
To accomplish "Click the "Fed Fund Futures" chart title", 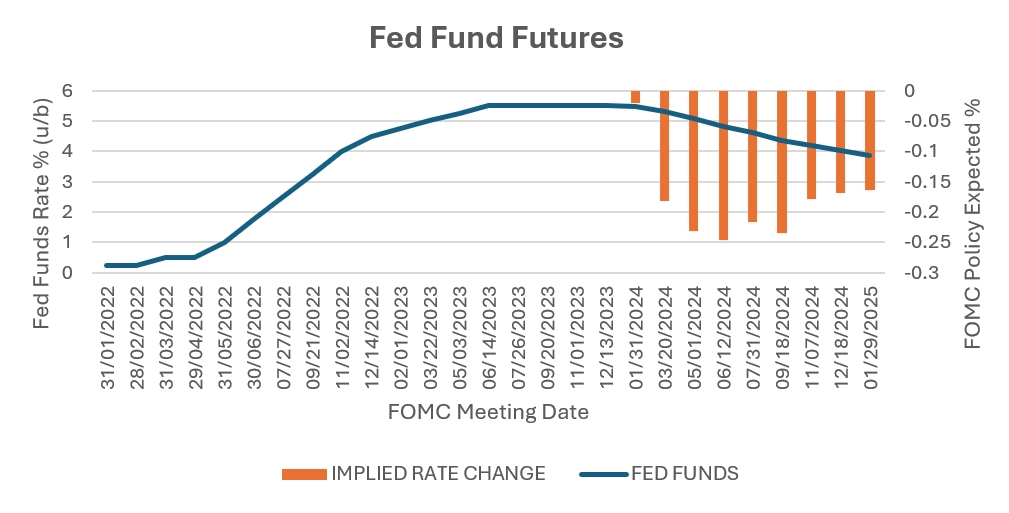I will (x=495, y=39).
